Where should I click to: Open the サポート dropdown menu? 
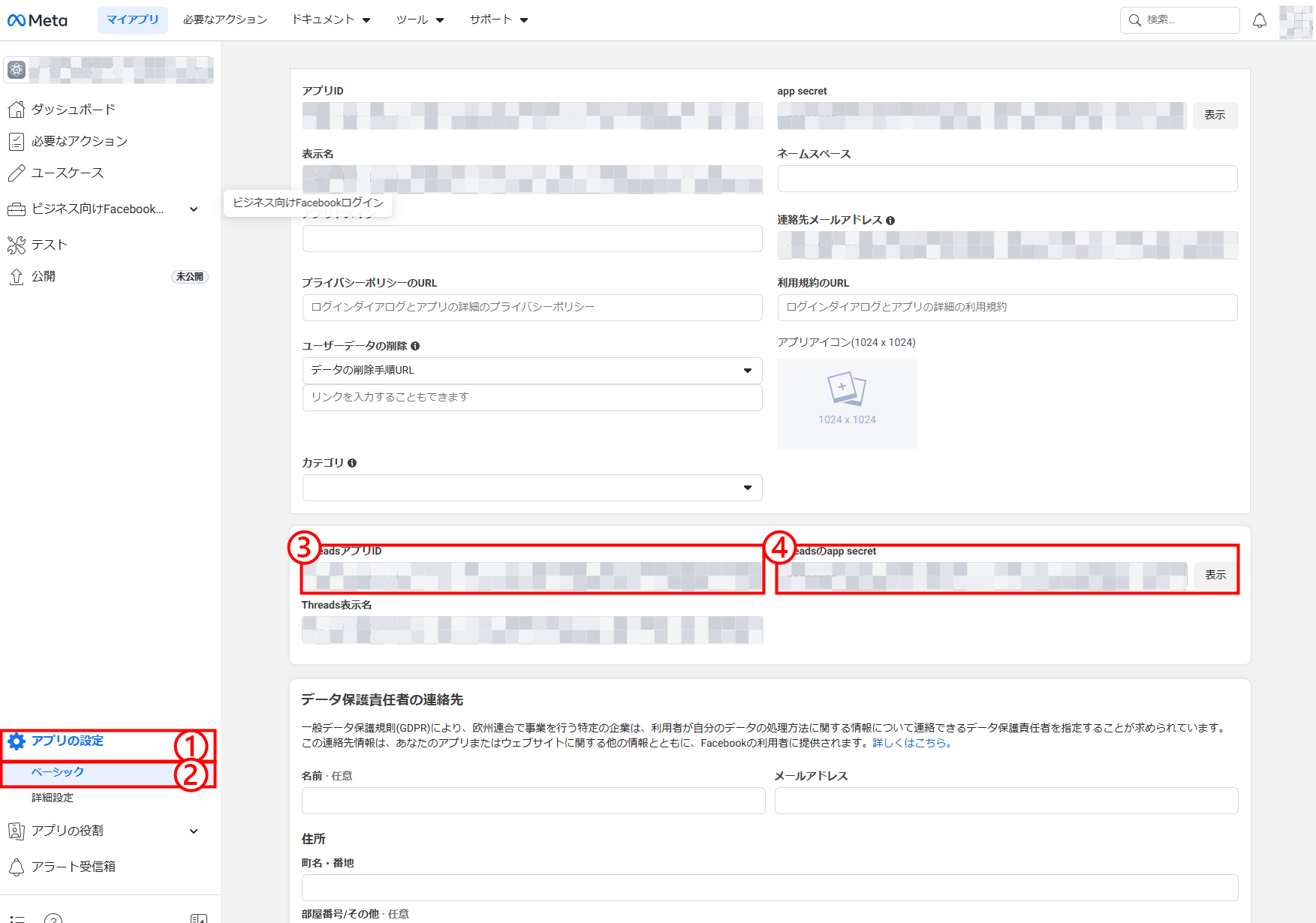click(x=499, y=20)
